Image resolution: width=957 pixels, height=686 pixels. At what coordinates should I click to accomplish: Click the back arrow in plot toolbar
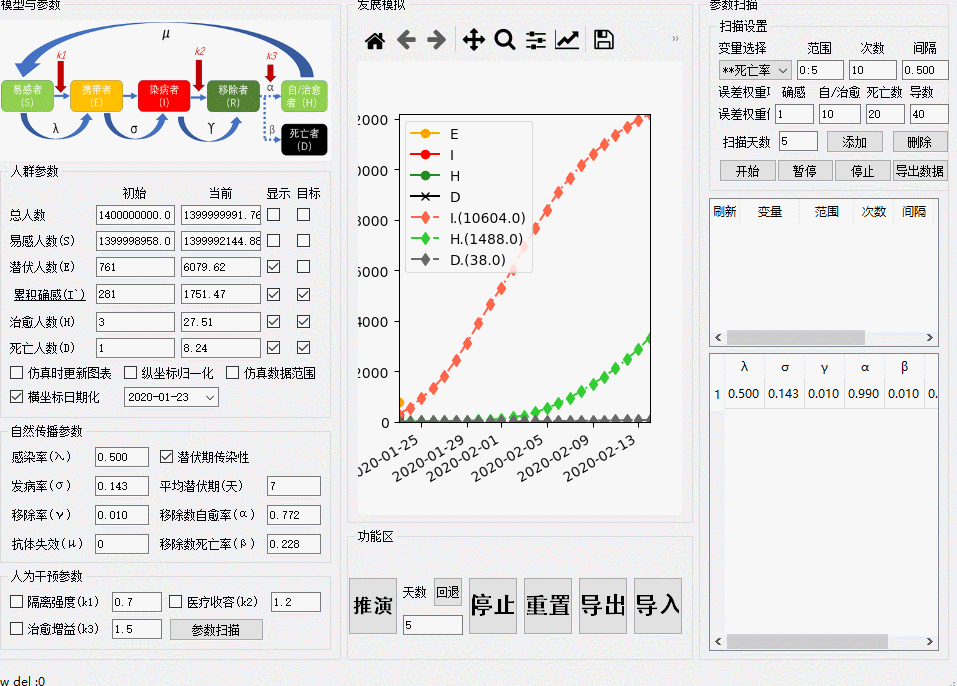click(406, 40)
